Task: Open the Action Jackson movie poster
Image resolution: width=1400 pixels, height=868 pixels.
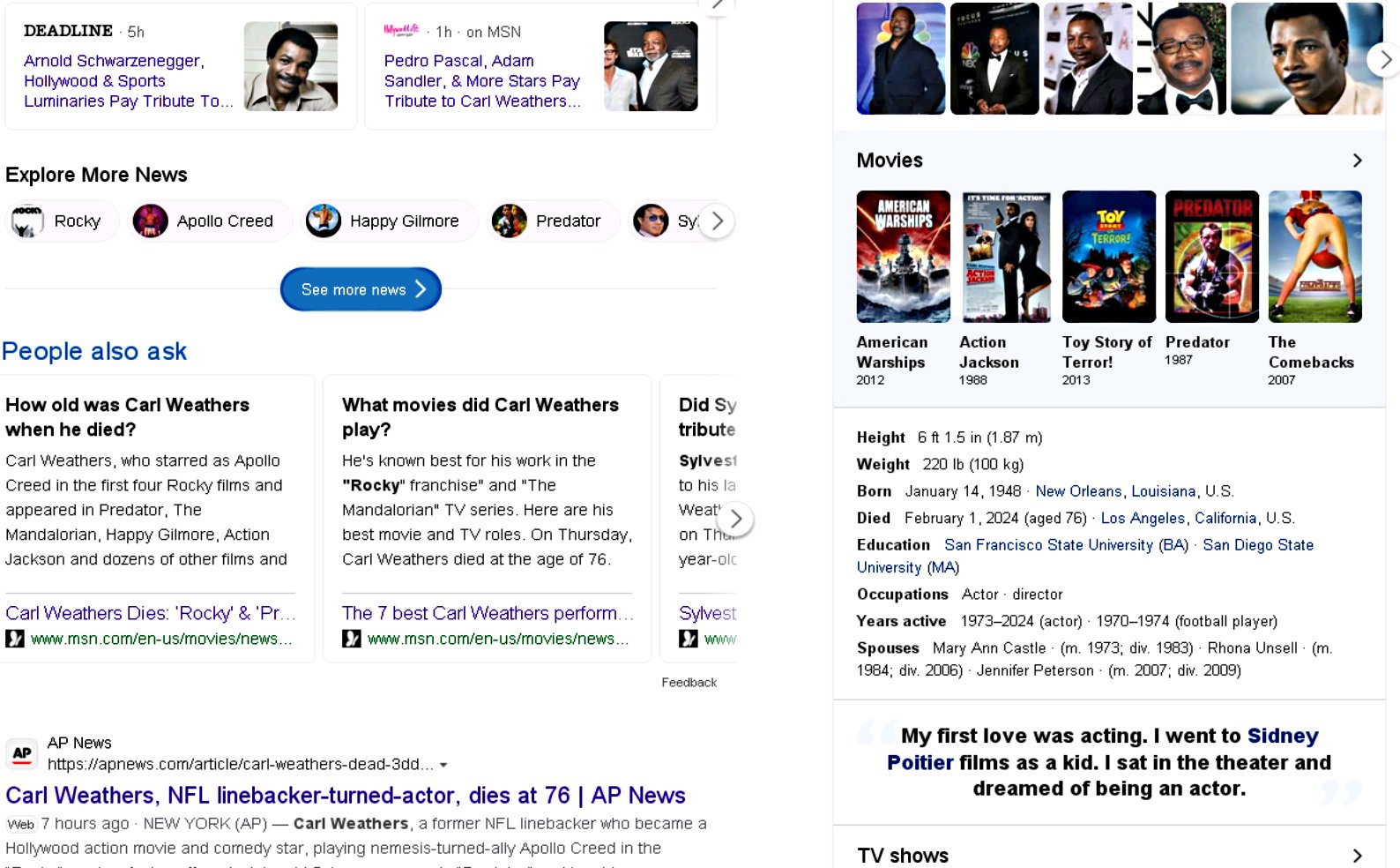Action: [1006, 257]
